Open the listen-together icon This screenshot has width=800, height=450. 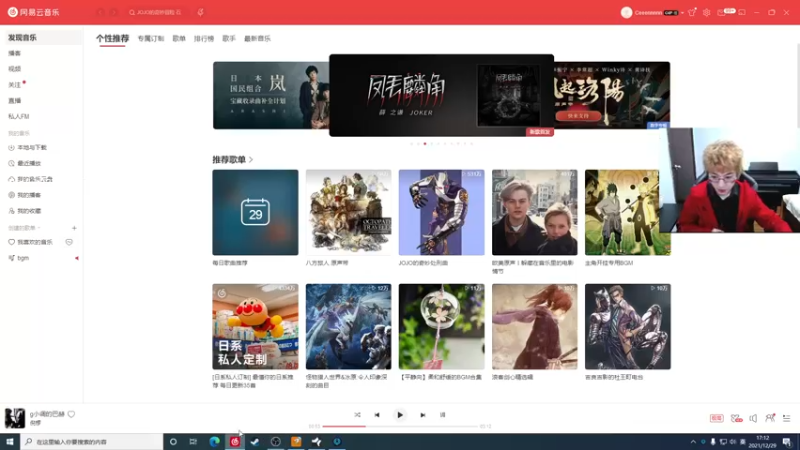(x=770, y=418)
